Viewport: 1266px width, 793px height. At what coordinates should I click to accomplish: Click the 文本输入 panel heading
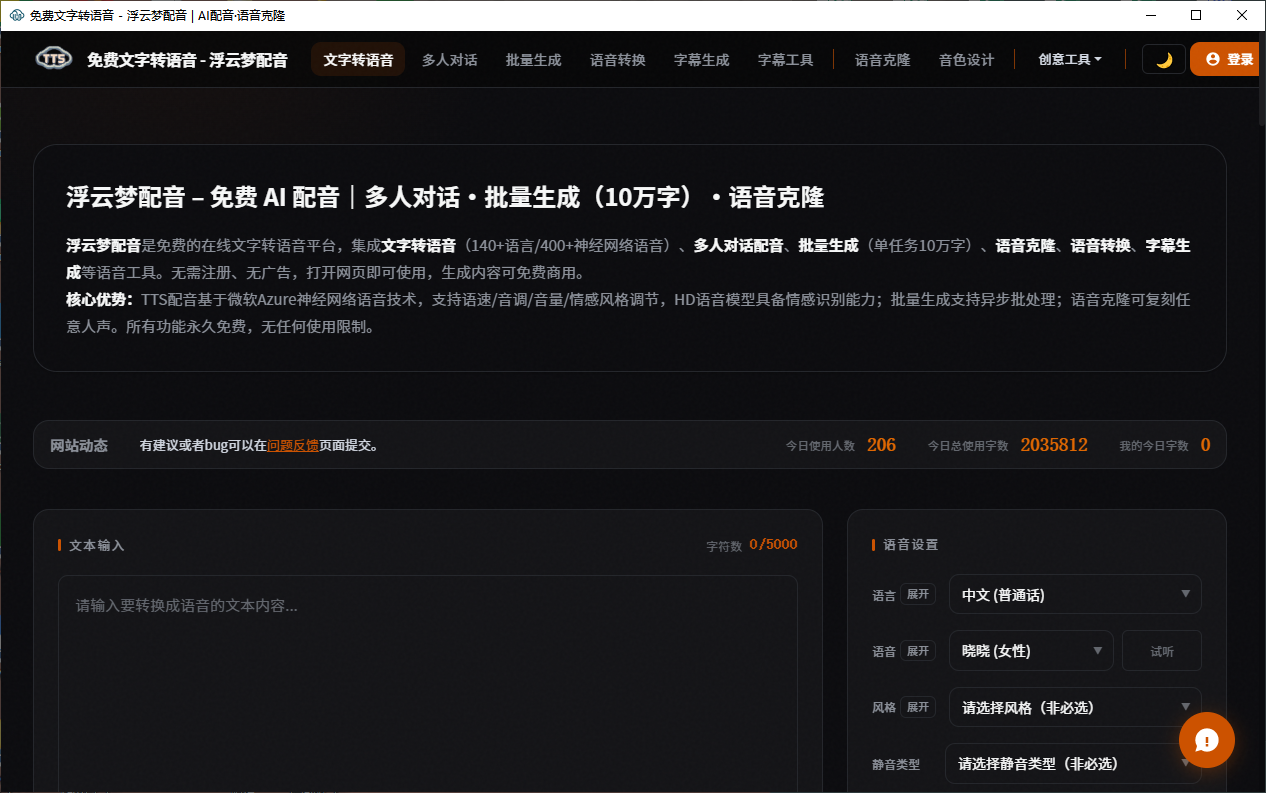coord(97,545)
